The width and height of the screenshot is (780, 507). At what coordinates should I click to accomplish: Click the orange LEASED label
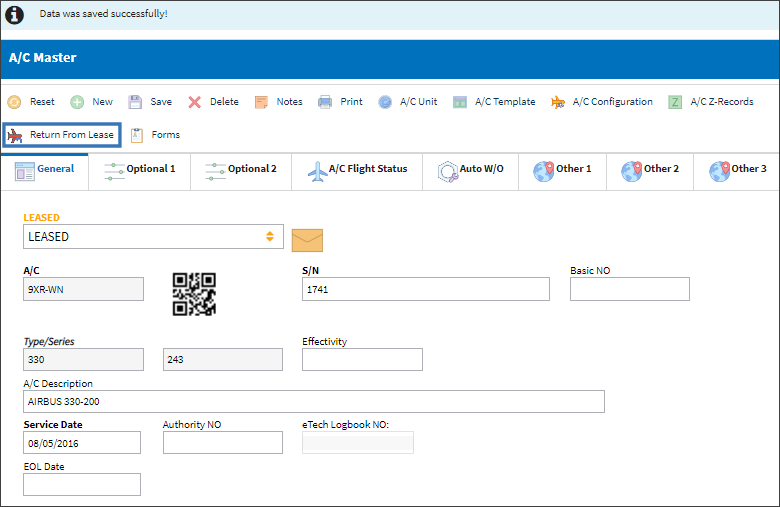(x=41, y=217)
